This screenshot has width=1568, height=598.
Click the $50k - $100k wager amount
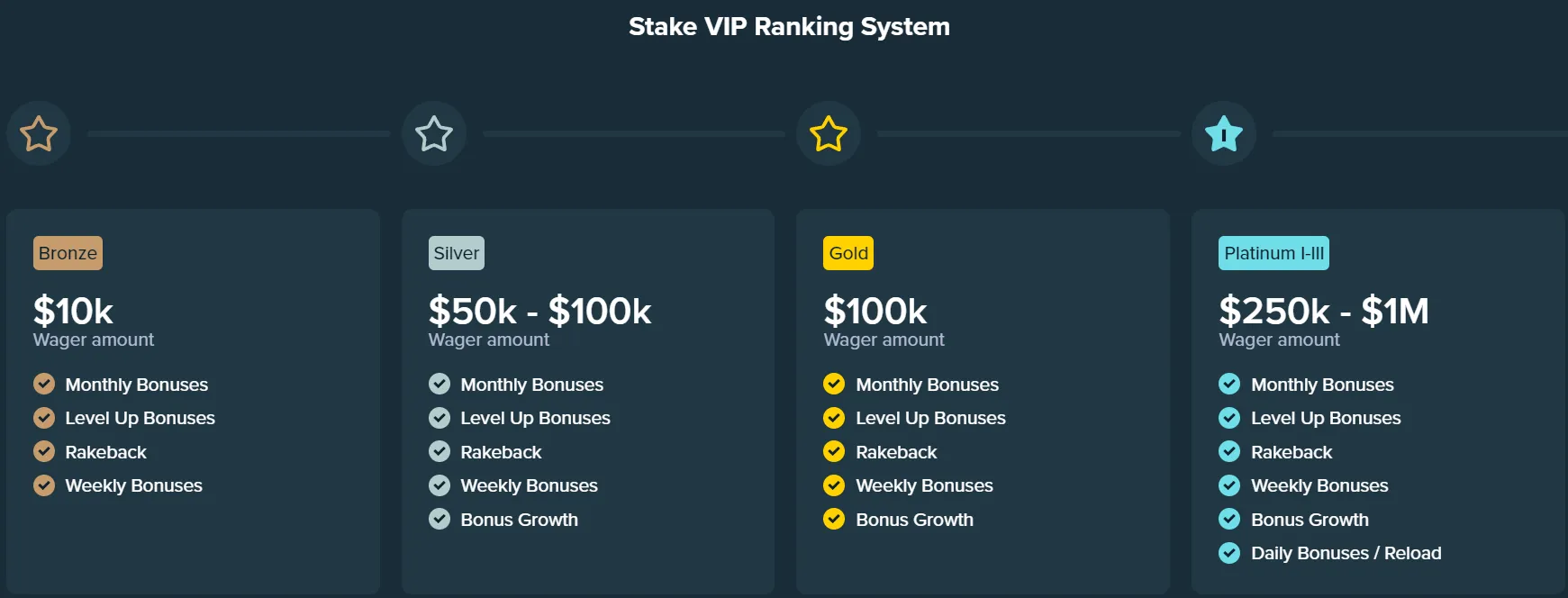coord(539,312)
